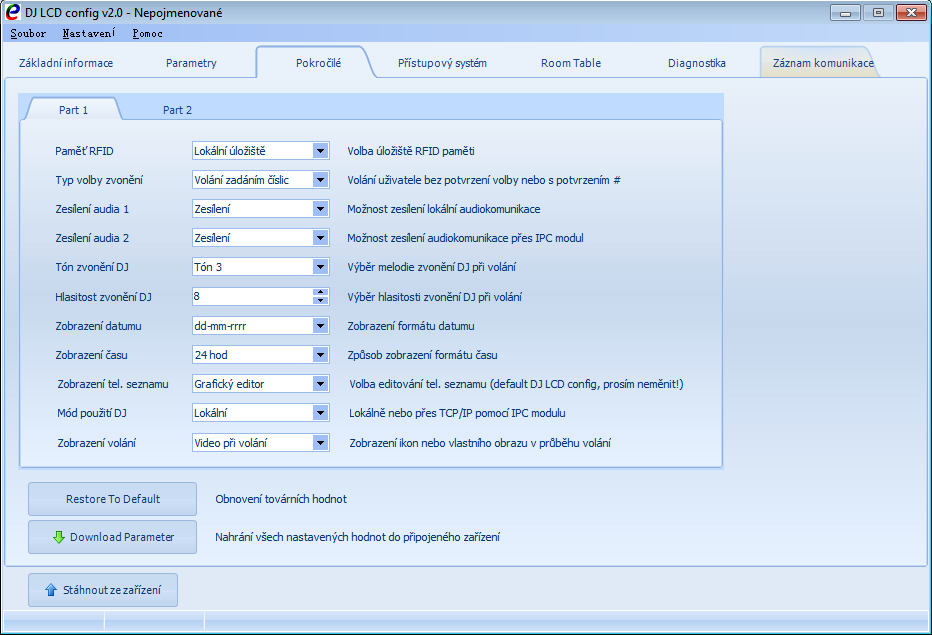Click the 'Možnost zesílení audiokomunikace přes IPC modul' text
932x635 pixels.
click(x=465, y=238)
